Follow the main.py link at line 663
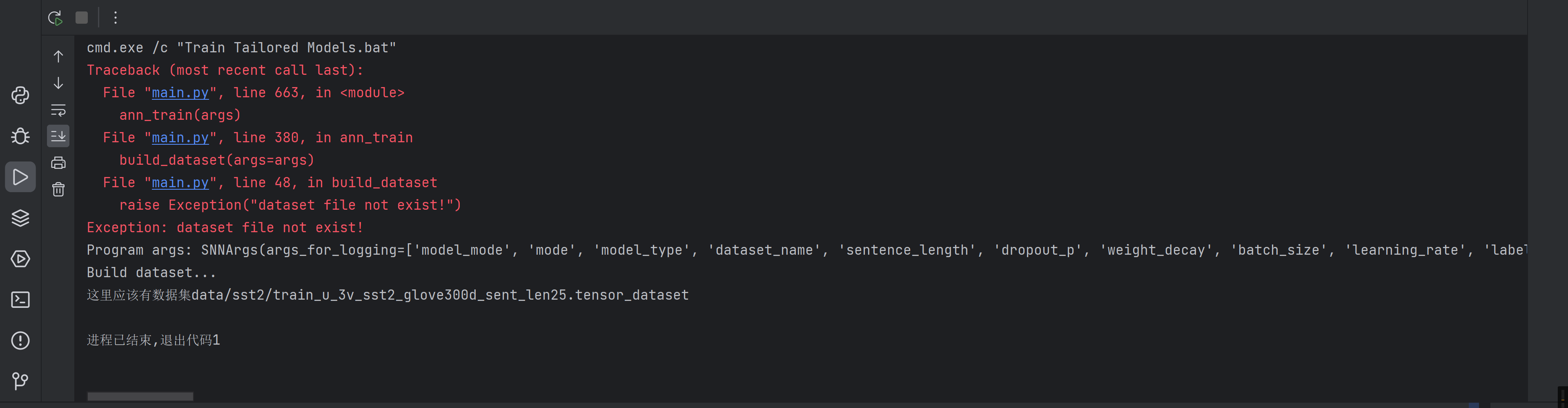Screen dimensions: 1568x408 (180, 93)
